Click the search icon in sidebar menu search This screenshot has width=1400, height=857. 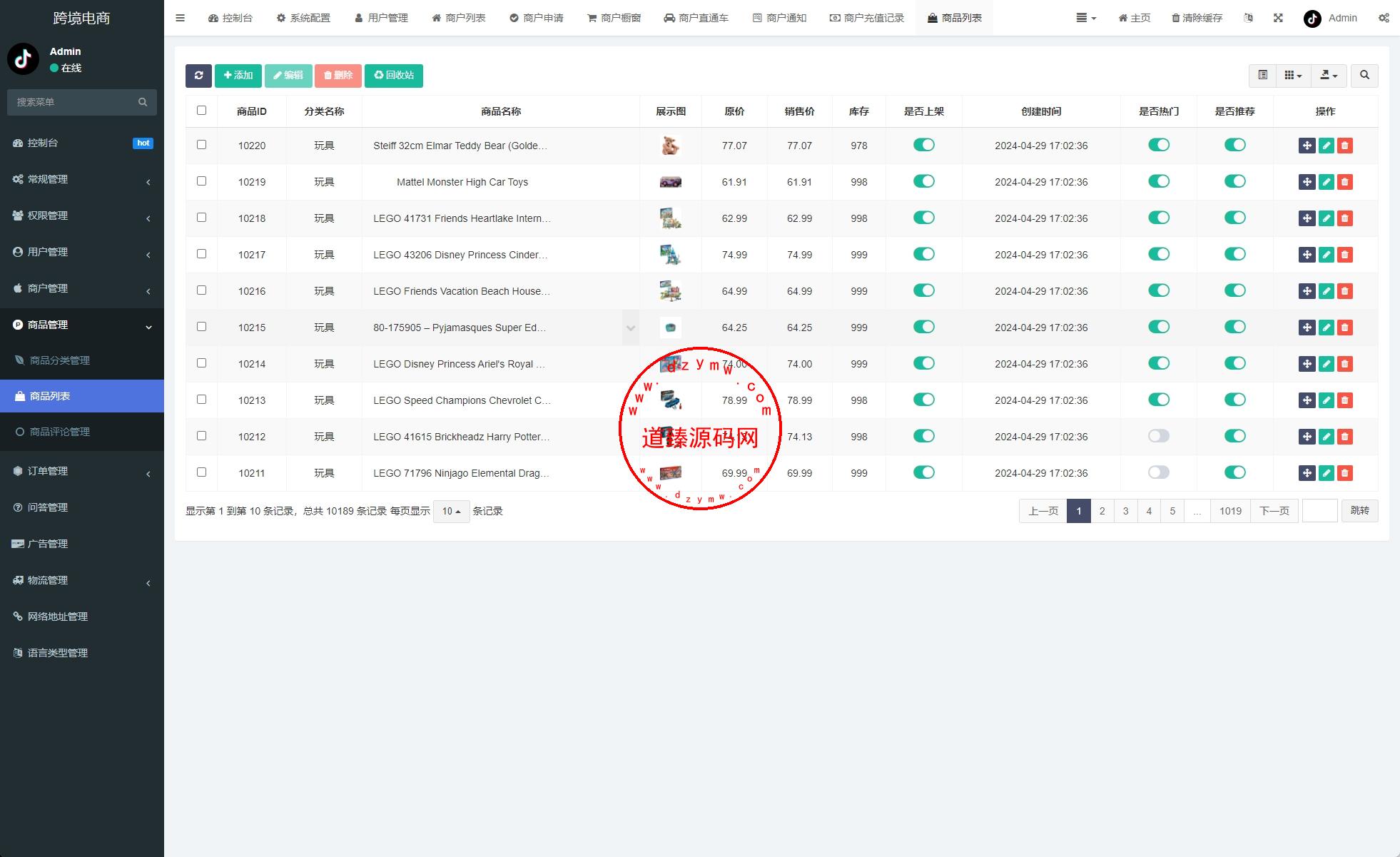[143, 102]
